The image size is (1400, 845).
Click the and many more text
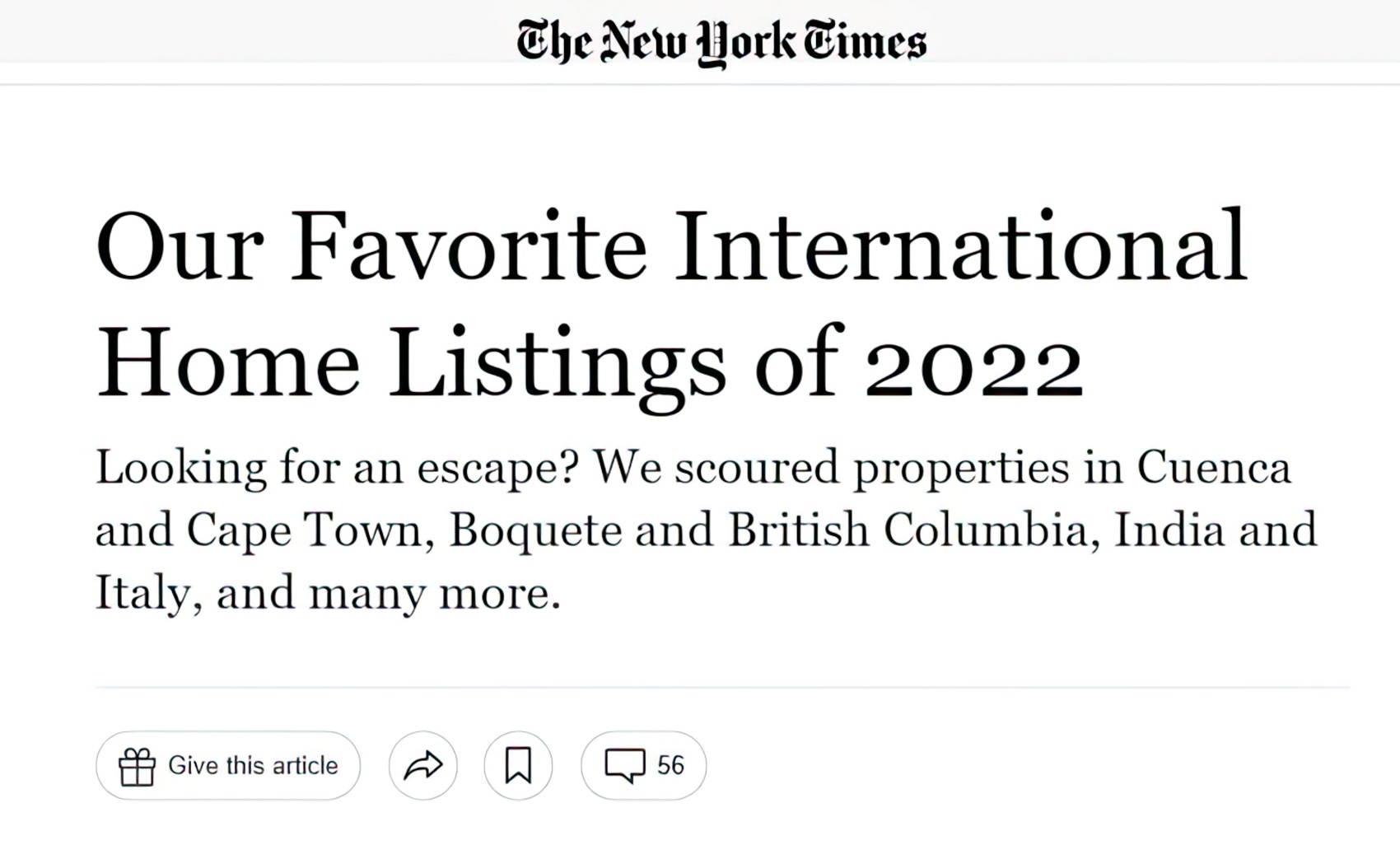click(388, 593)
